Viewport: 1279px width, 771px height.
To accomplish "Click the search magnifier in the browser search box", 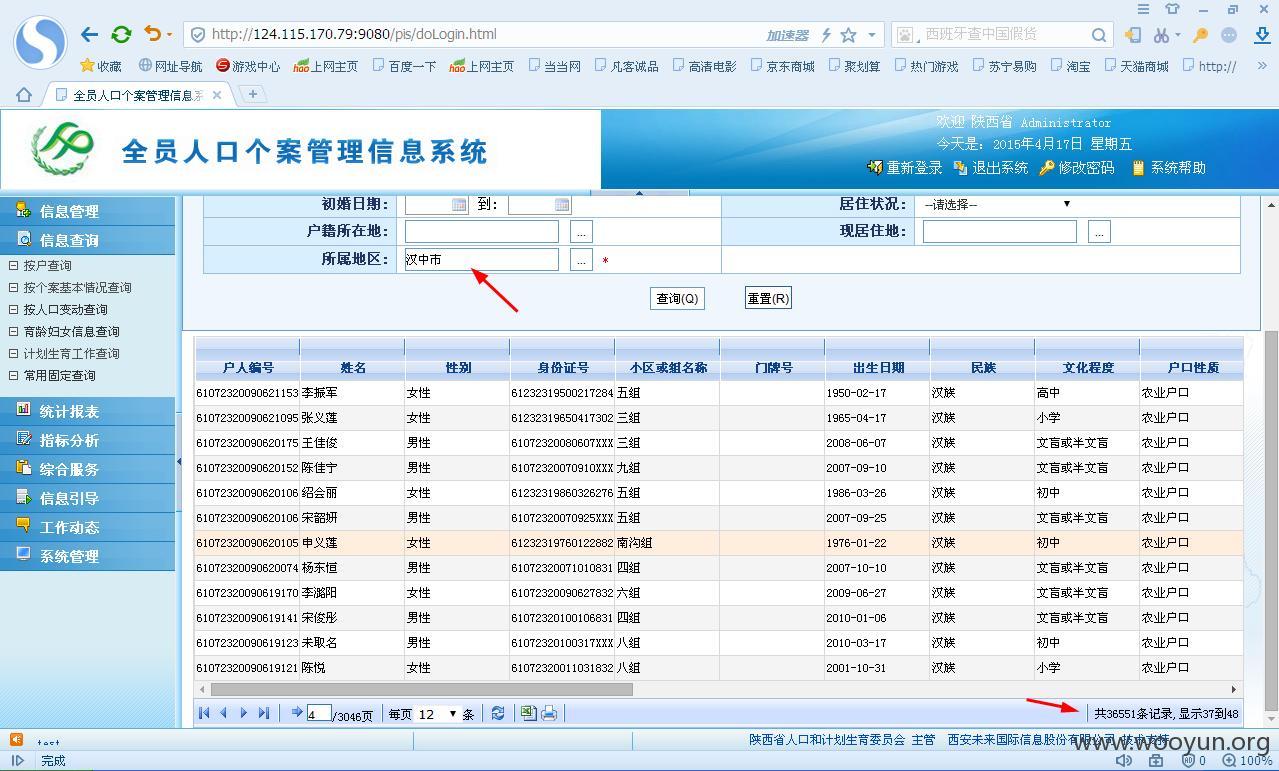I will click(1098, 35).
